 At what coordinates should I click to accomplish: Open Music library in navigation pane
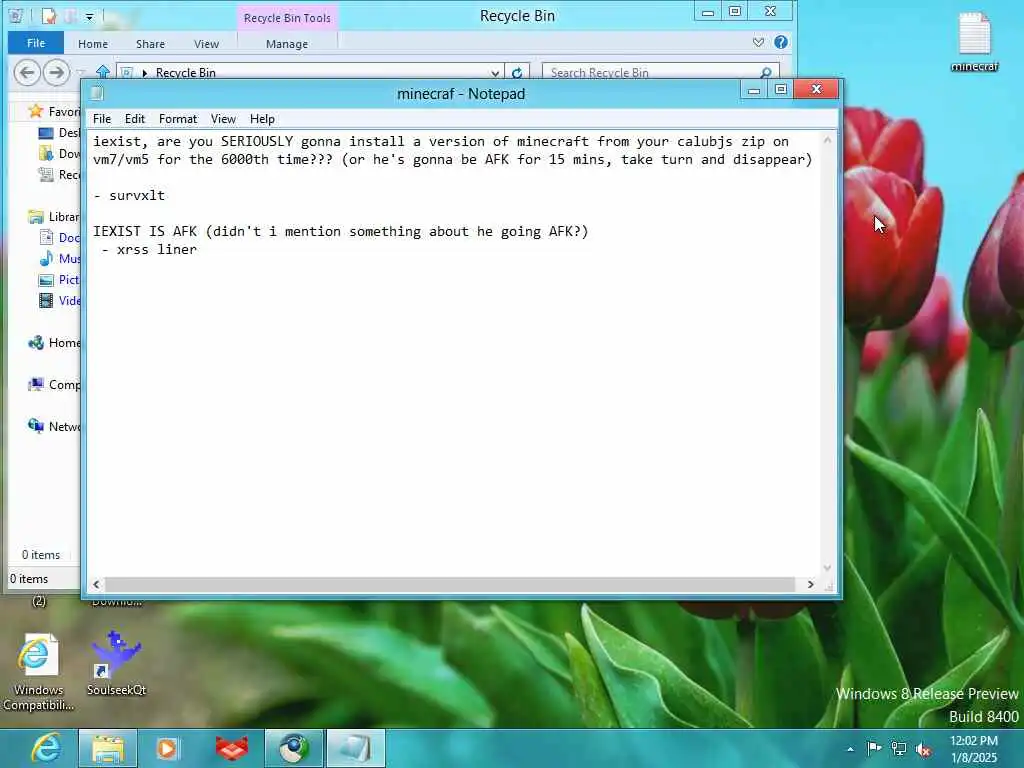coord(60,259)
